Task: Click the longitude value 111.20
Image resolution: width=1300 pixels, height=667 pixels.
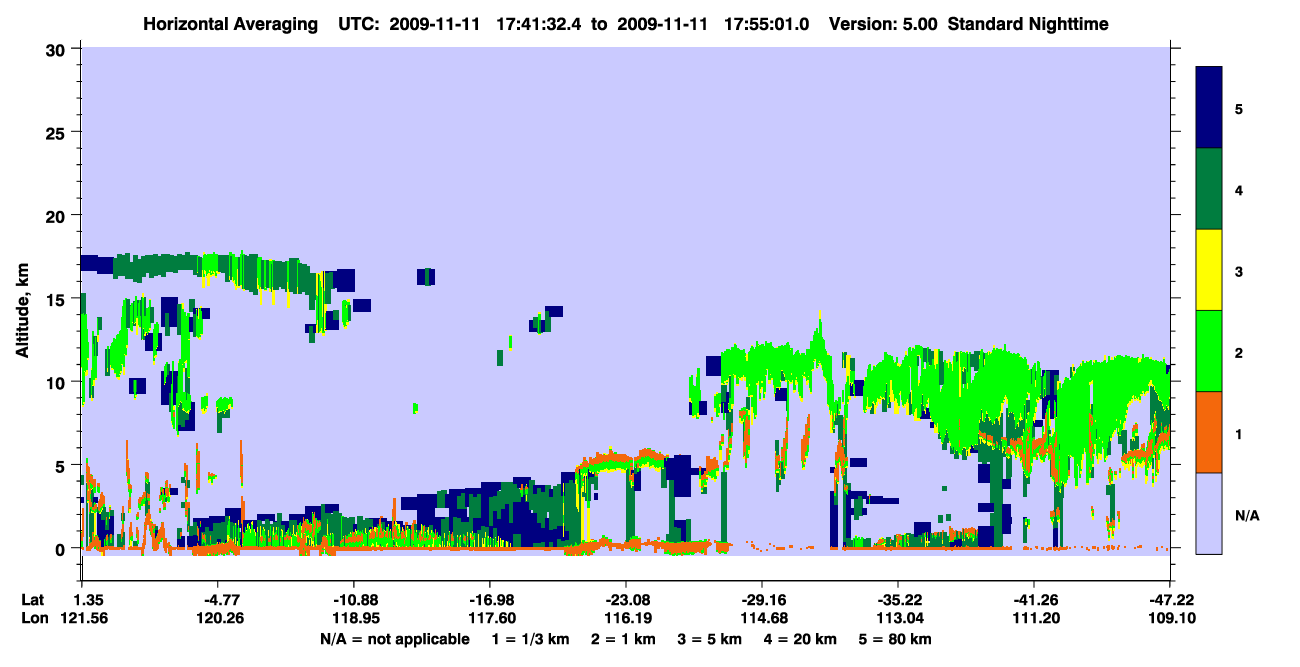Action: tap(1034, 618)
